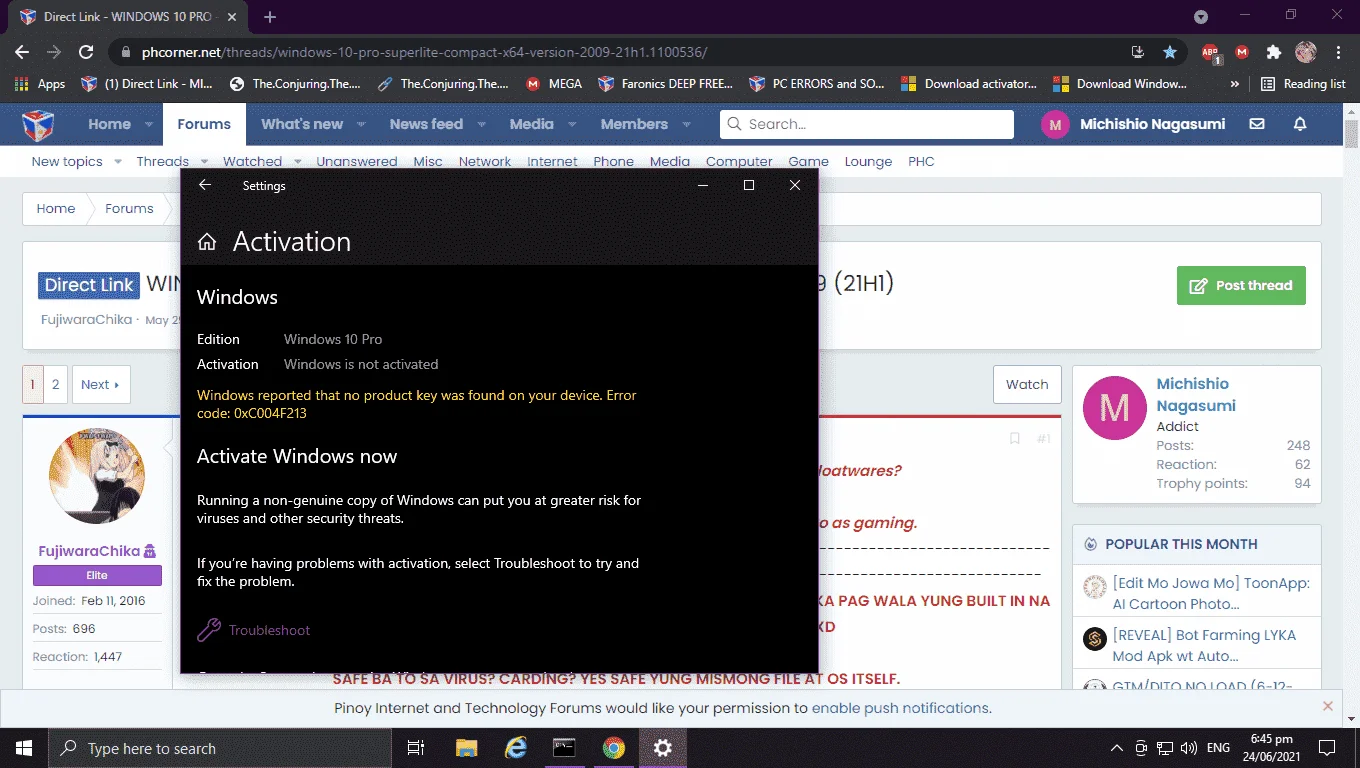Select Lounge in sub-navigation

pyautogui.click(x=868, y=161)
